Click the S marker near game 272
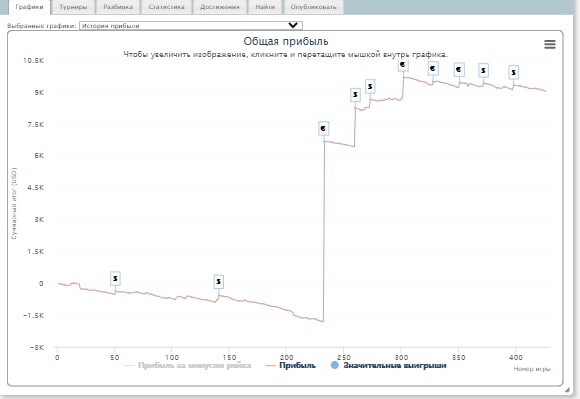The height and width of the screenshot is (399, 580). [x=370, y=87]
